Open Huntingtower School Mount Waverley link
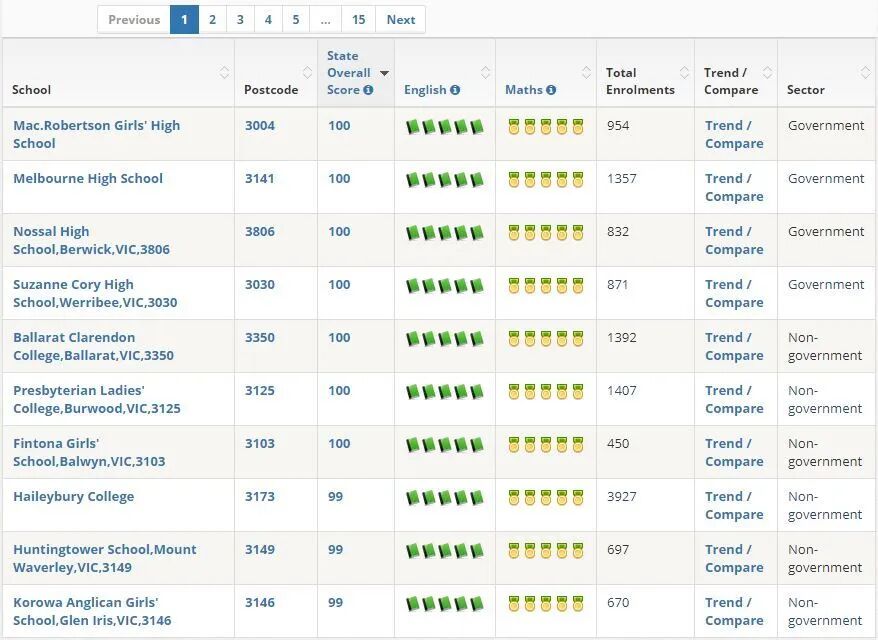The width and height of the screenshot is (878, 640). [105, 558]
